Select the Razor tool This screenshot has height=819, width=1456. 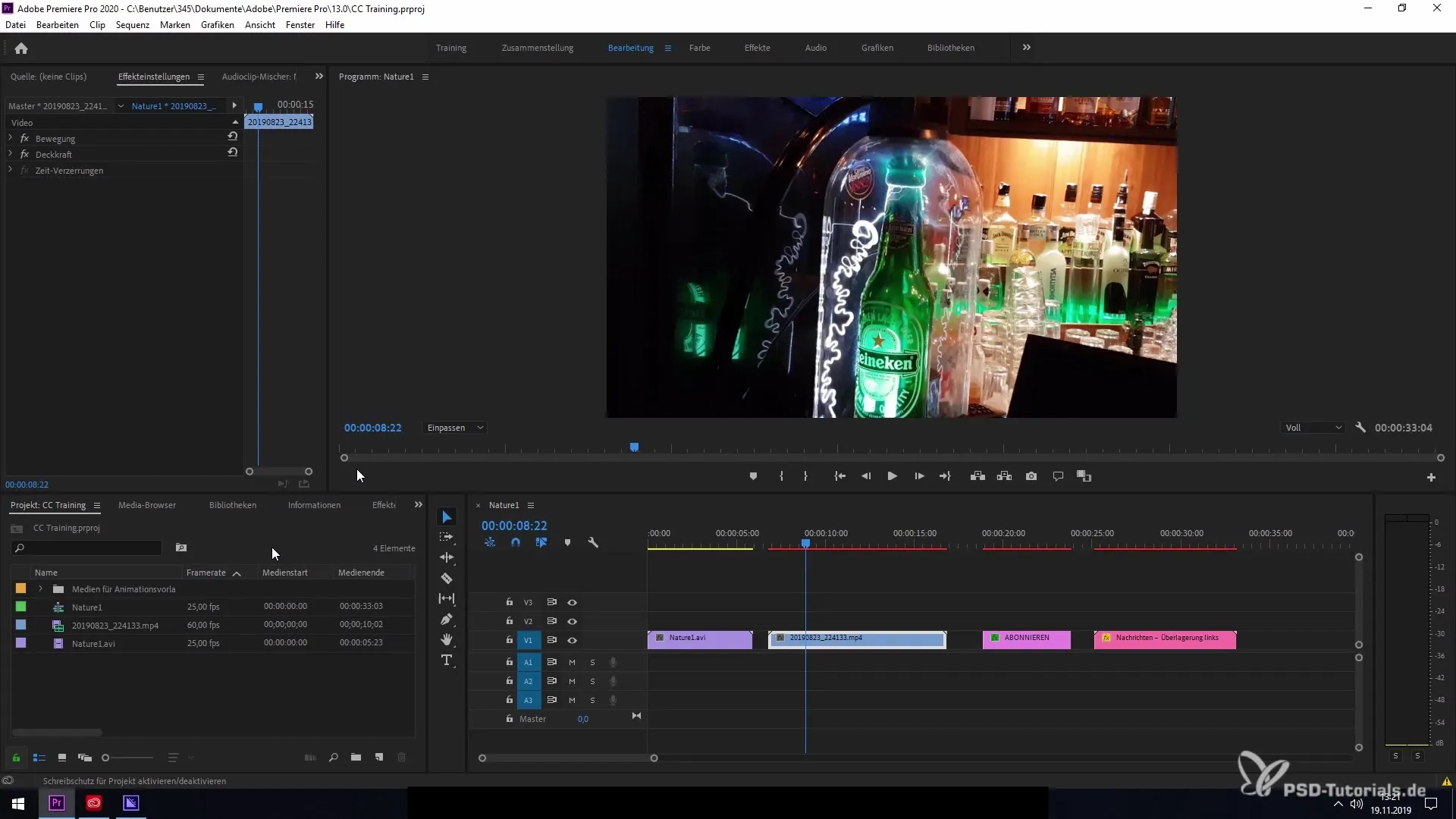point(447,578)
